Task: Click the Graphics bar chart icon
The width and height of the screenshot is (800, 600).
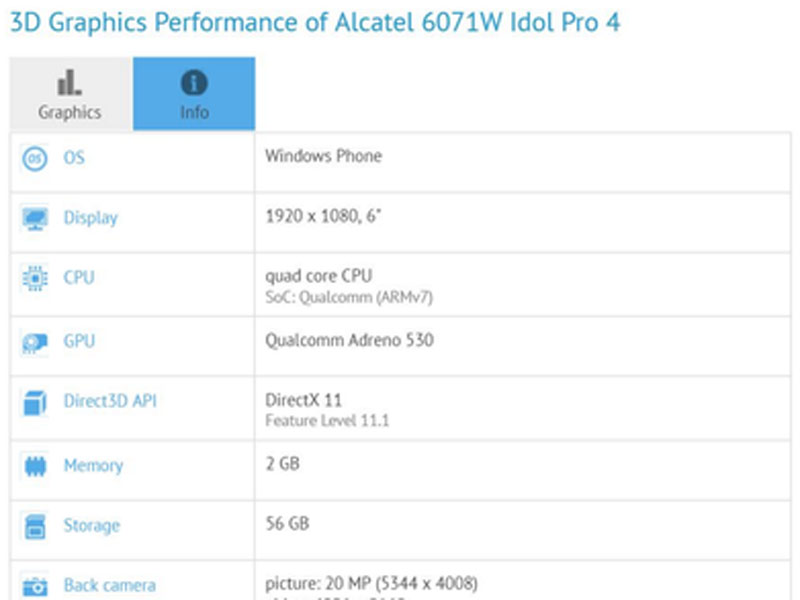Action: (69, 83)
